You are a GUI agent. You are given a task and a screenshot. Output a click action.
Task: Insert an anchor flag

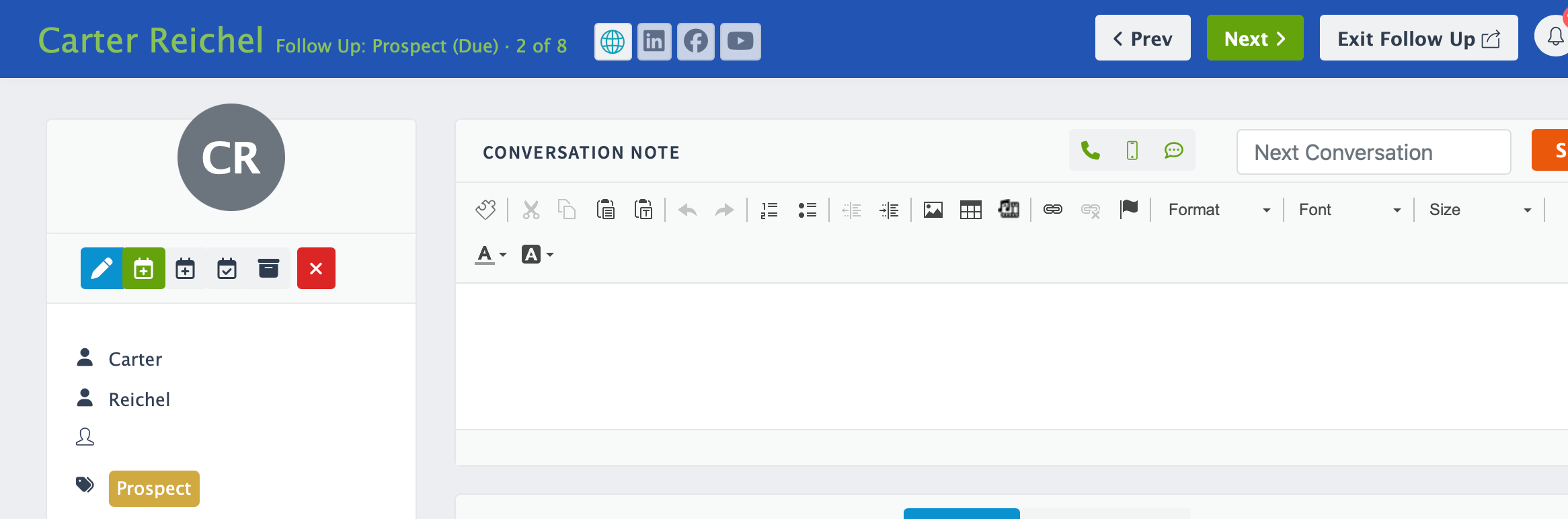click(x=1129, y=210)
